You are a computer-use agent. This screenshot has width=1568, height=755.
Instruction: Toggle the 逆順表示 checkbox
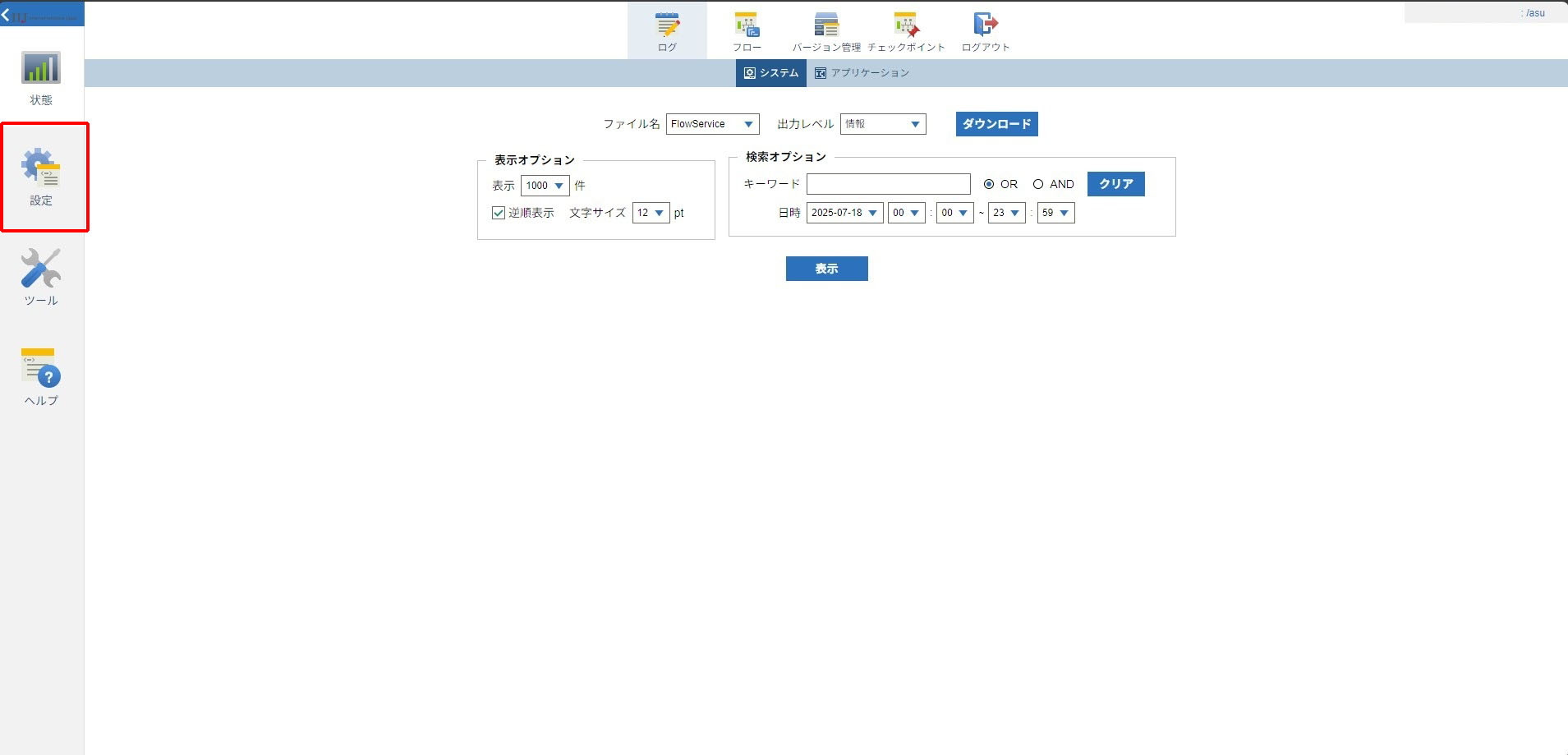click(499, 213)
